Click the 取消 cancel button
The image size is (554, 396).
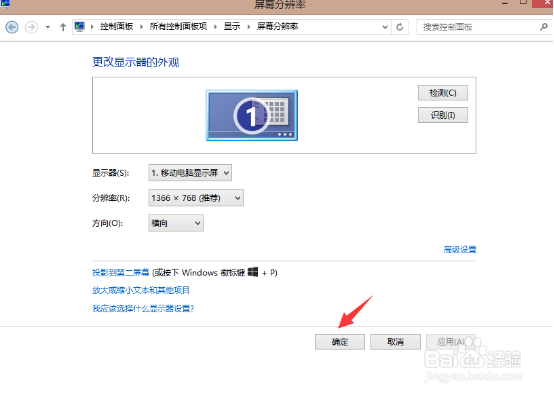395,342
